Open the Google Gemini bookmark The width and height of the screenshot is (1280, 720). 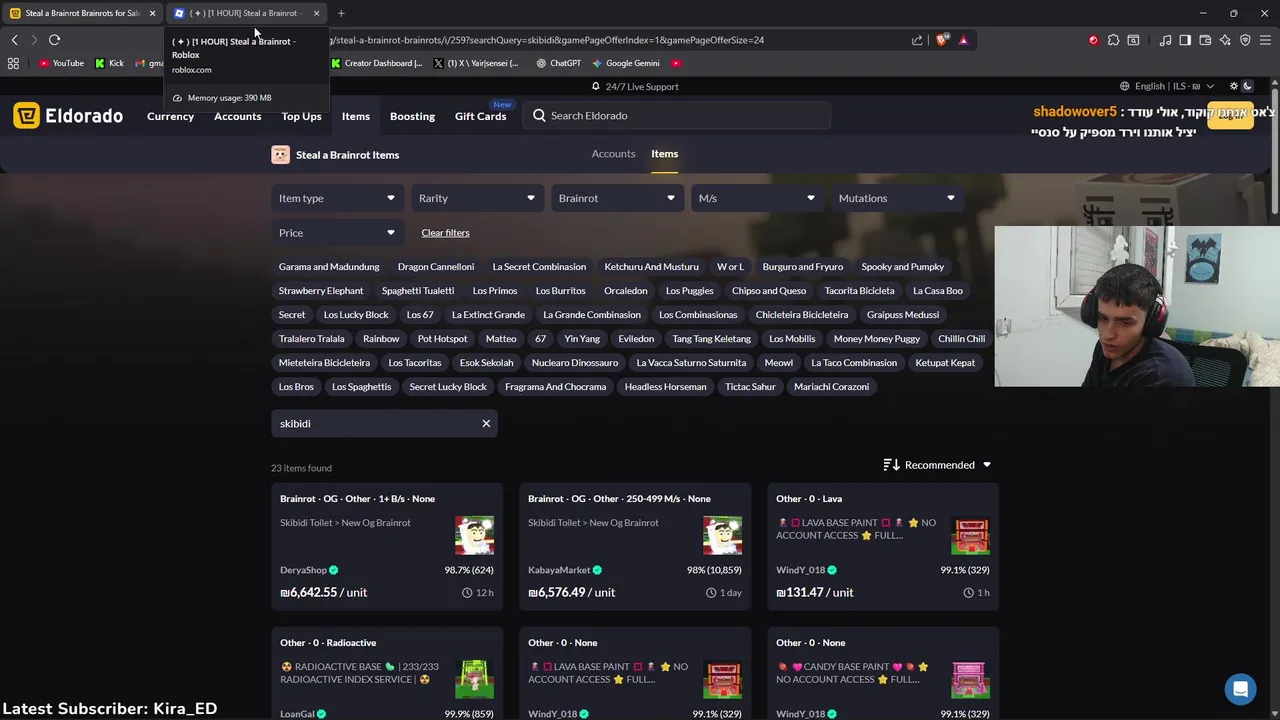pyautogui.click(x=625, y=63)
